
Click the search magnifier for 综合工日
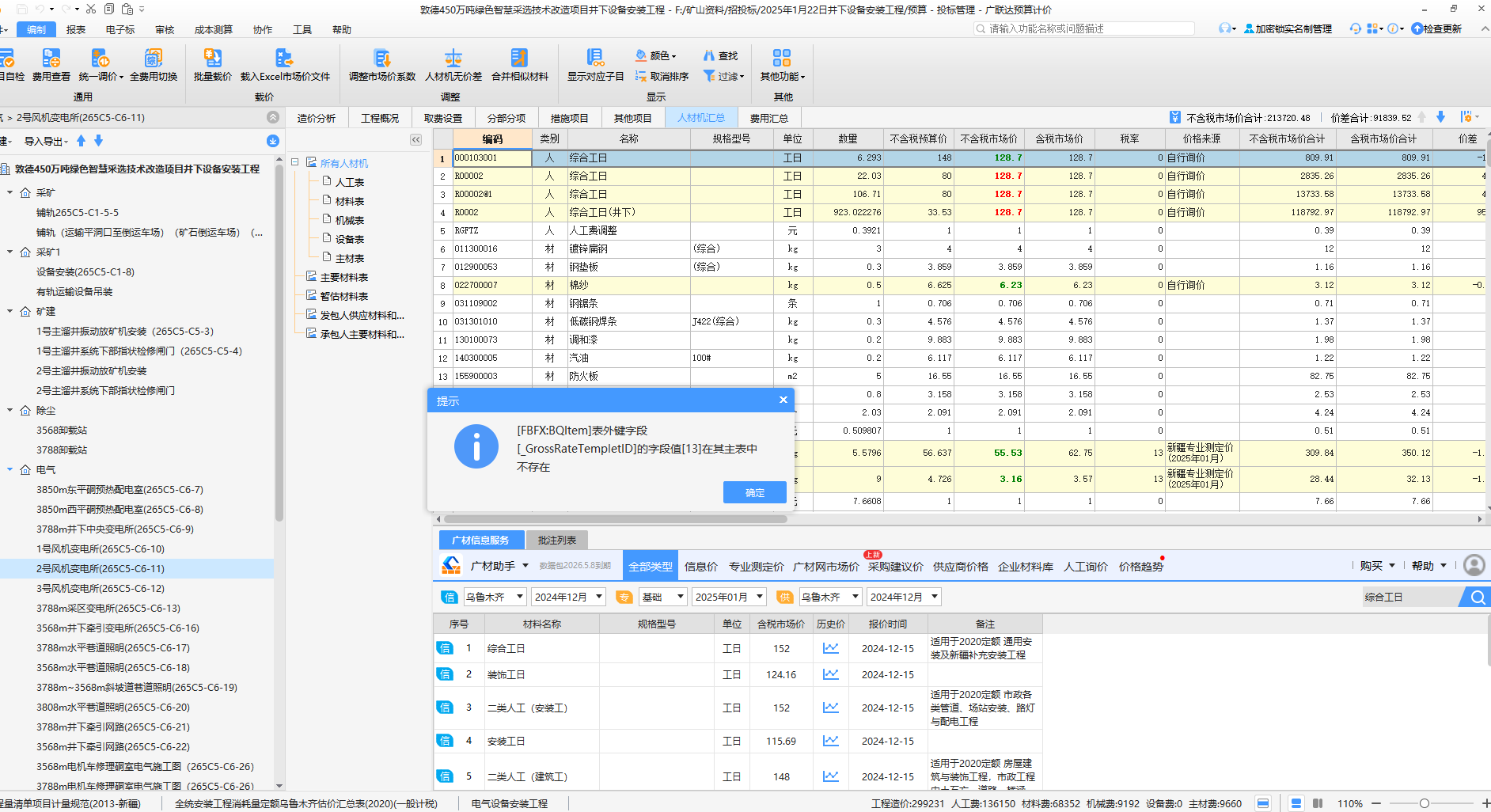tap(1477, 597)
